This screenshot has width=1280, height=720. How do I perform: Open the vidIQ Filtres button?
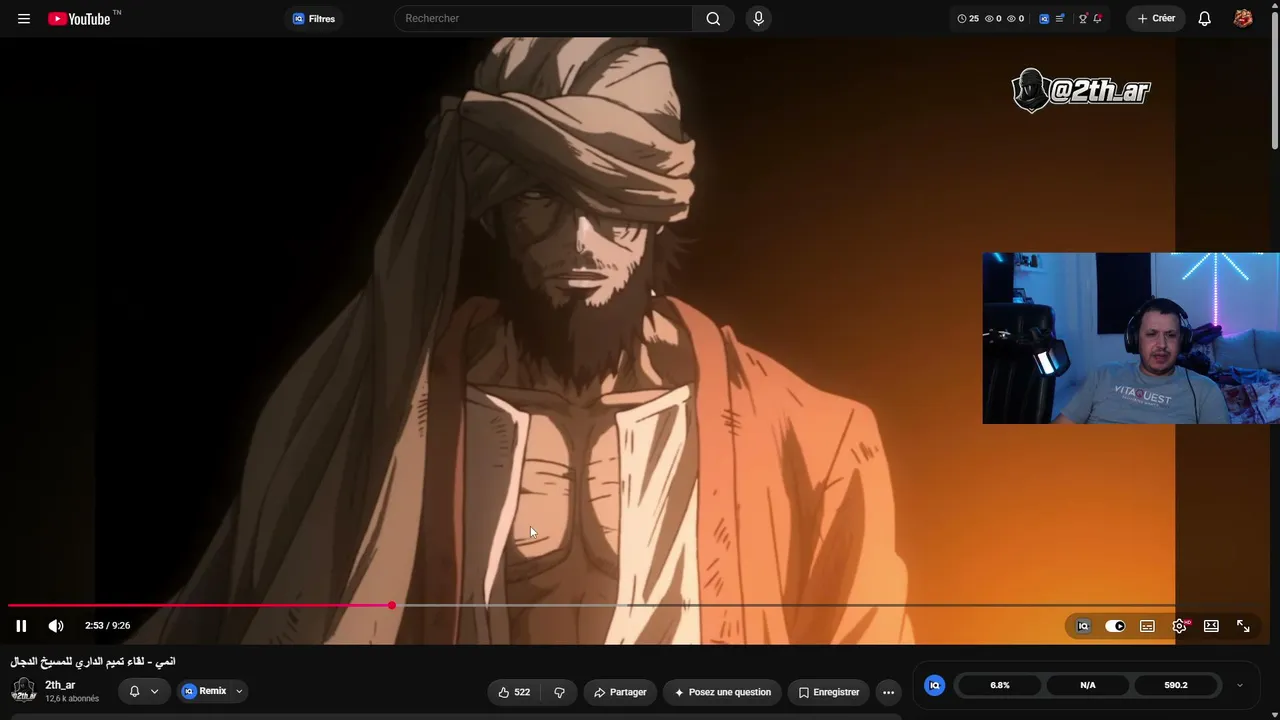pyautogui.click(x=314, y=19)
